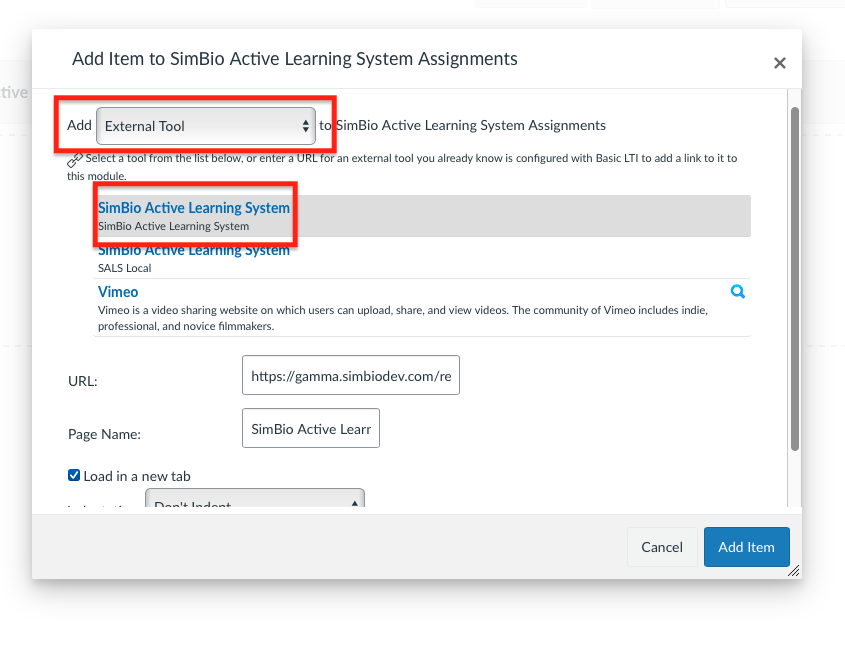Uncheck Load in a new tab
The height and width of the screenshot is (657, 845).
74,476
